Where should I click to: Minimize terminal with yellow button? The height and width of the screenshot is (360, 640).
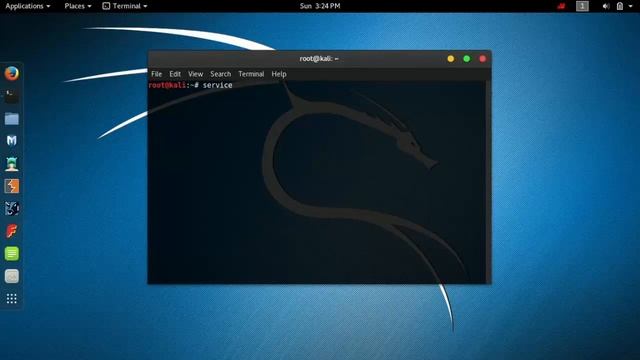451,59
